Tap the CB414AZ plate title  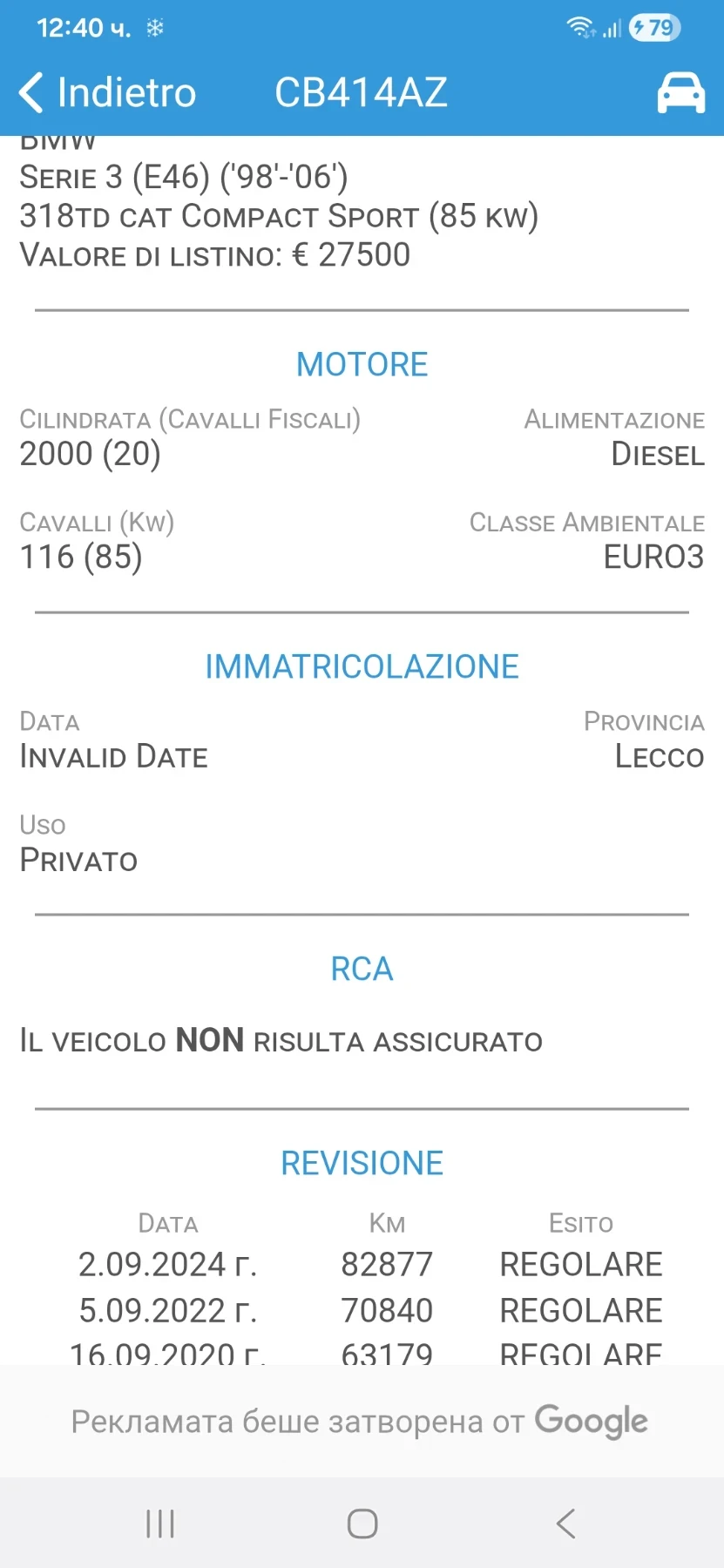pos(361,92)
